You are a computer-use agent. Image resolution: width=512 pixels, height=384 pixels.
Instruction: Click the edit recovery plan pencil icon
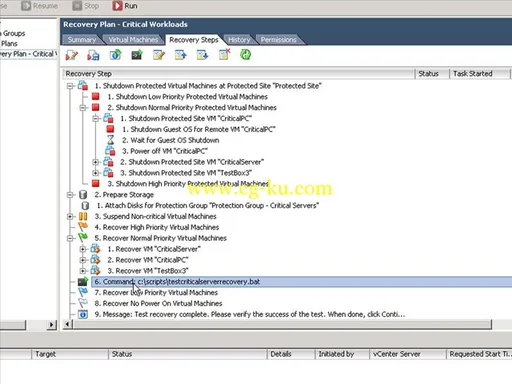click(x=72, y=55)
